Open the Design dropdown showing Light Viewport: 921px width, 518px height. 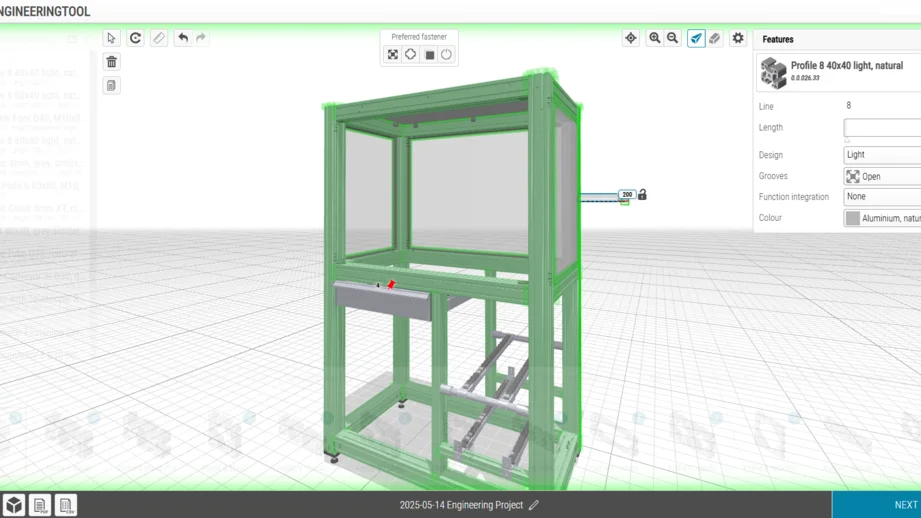click(x=882, y=155)
